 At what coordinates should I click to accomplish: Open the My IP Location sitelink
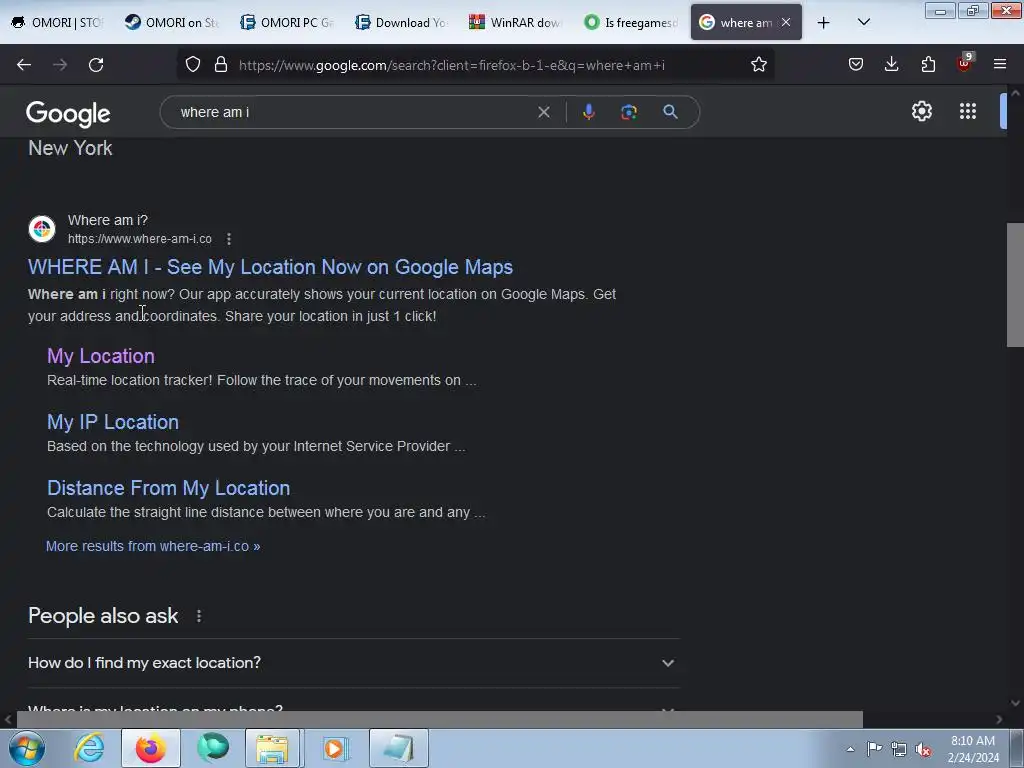pos(113,422)
